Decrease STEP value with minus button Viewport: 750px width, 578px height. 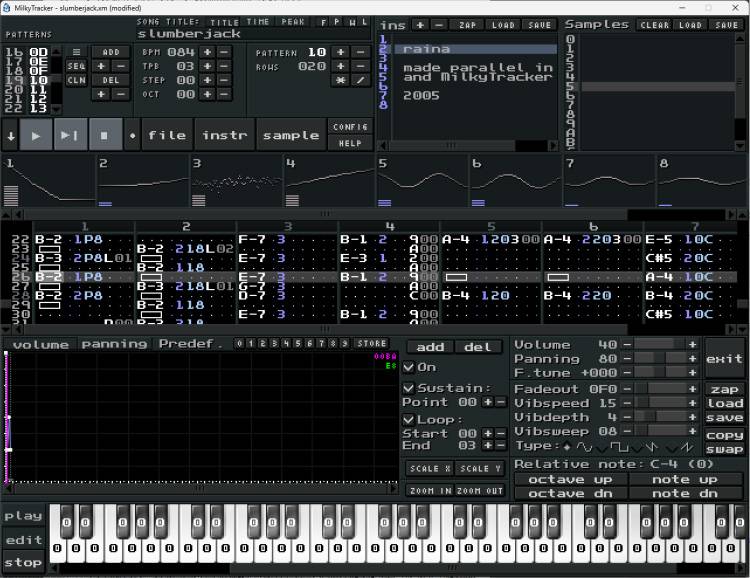click(224, 80)
